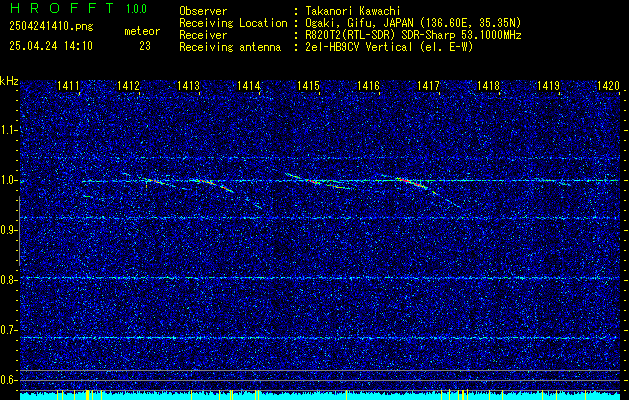Click the meteor echo trace near 1413

click(212, 185)
